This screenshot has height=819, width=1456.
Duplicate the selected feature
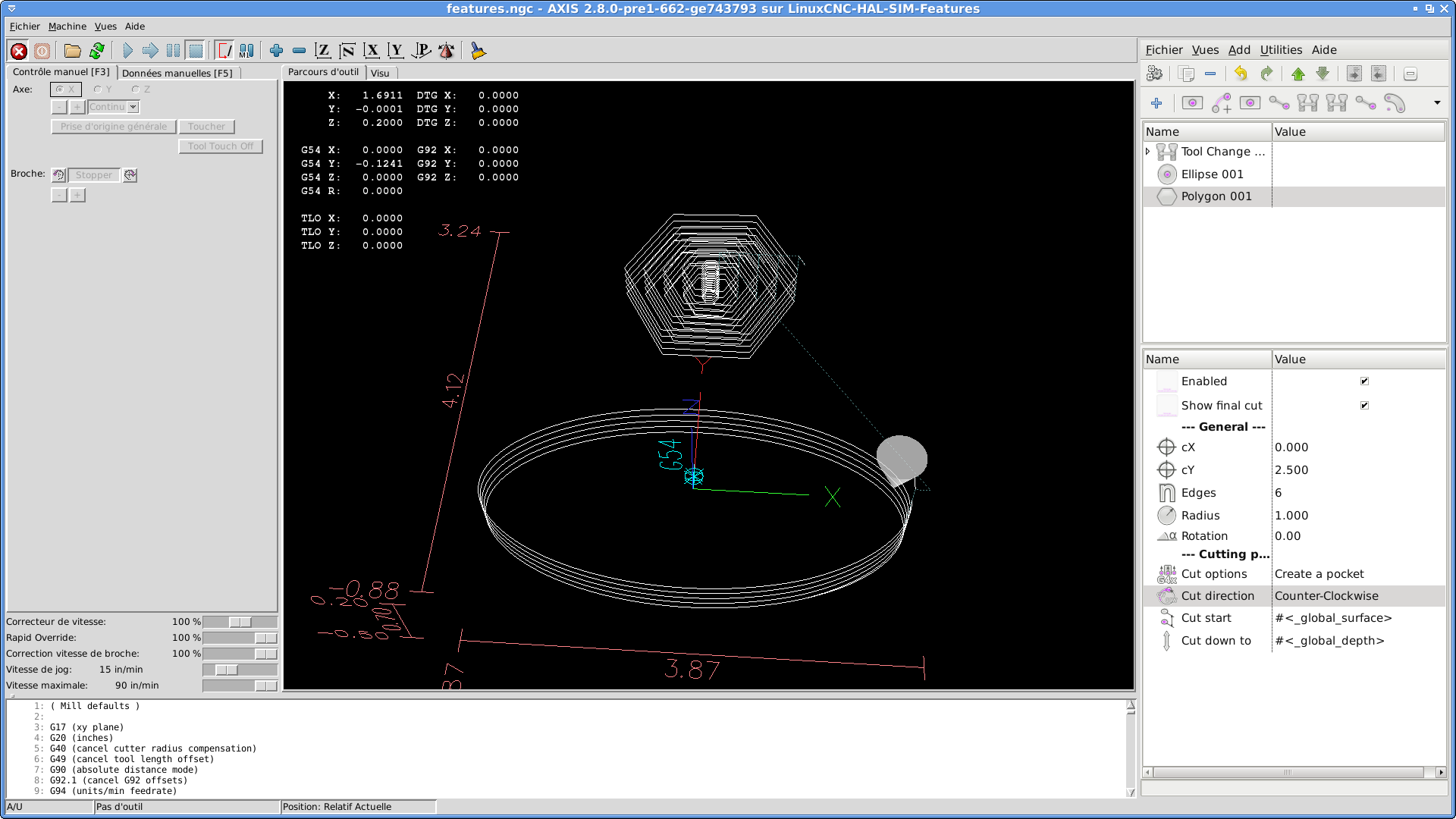coord(1187,74)
